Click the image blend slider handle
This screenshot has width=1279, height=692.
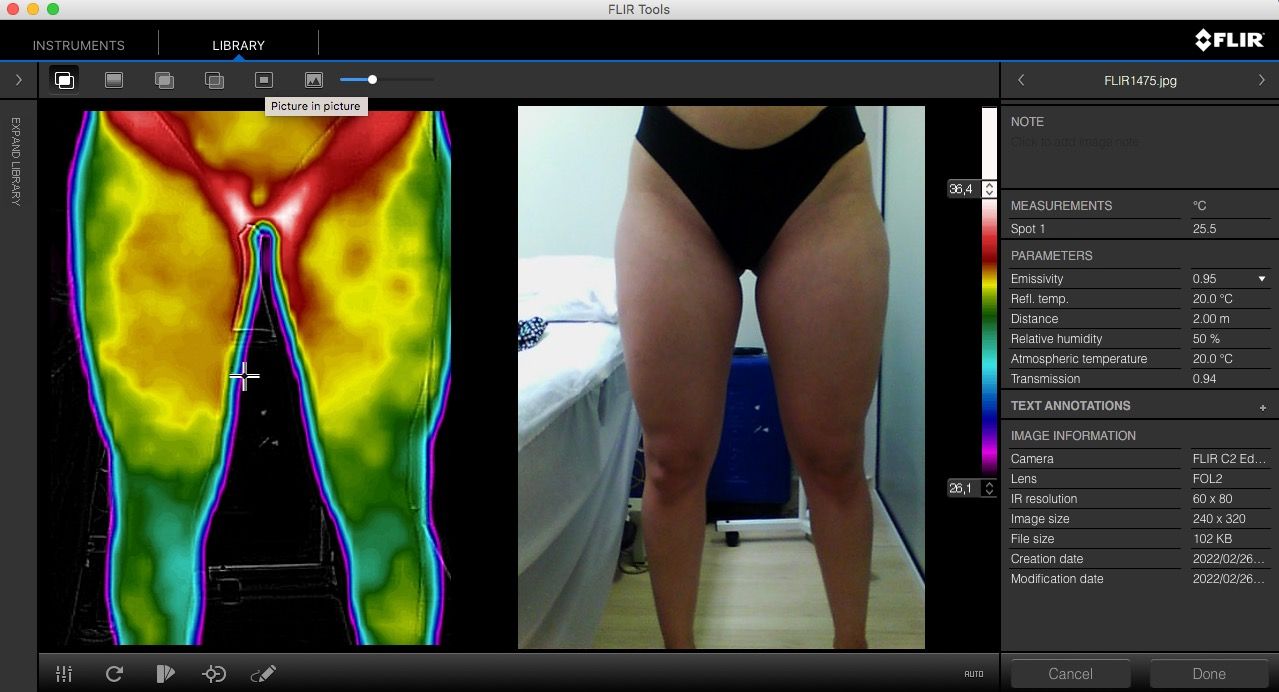[372, 80]
